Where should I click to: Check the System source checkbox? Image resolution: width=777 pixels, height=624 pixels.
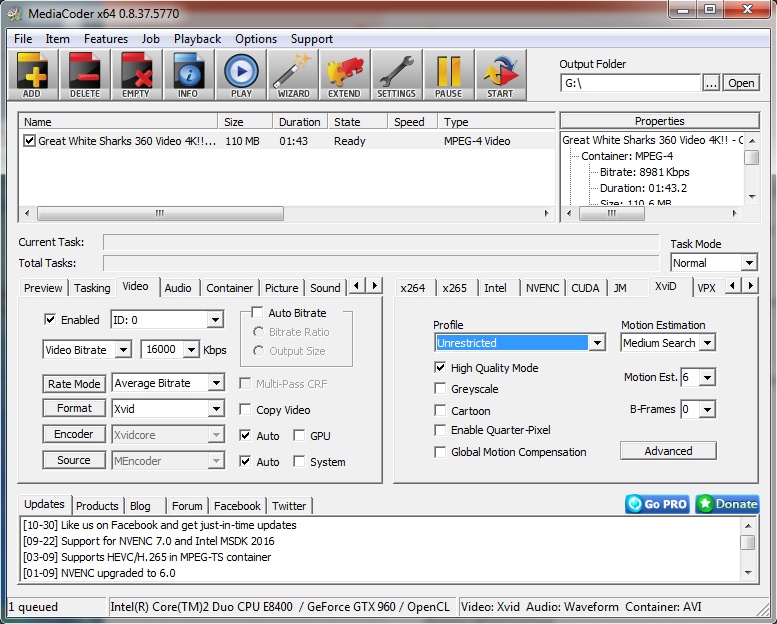pyautogui.click(x=299, y=461)
